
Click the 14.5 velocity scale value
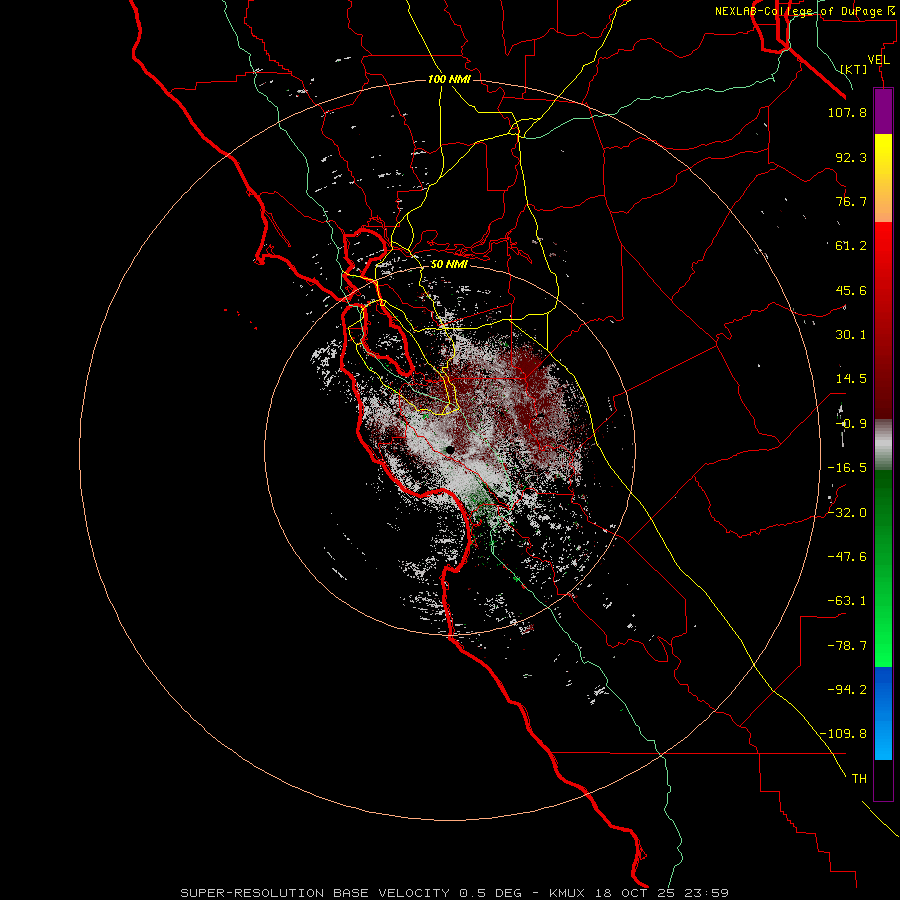(x=851, y=379)
